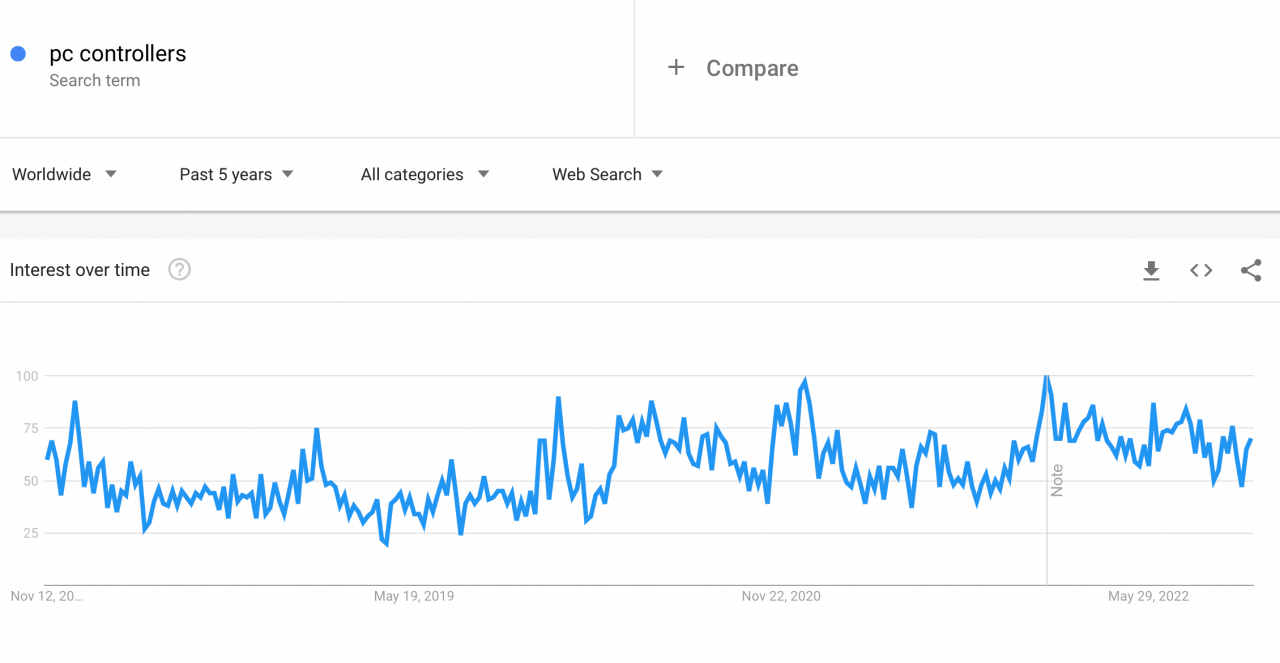Open the All categories dropdown
The width and height of the screenshot is (1280, 663).
click(x=424, y=174)
